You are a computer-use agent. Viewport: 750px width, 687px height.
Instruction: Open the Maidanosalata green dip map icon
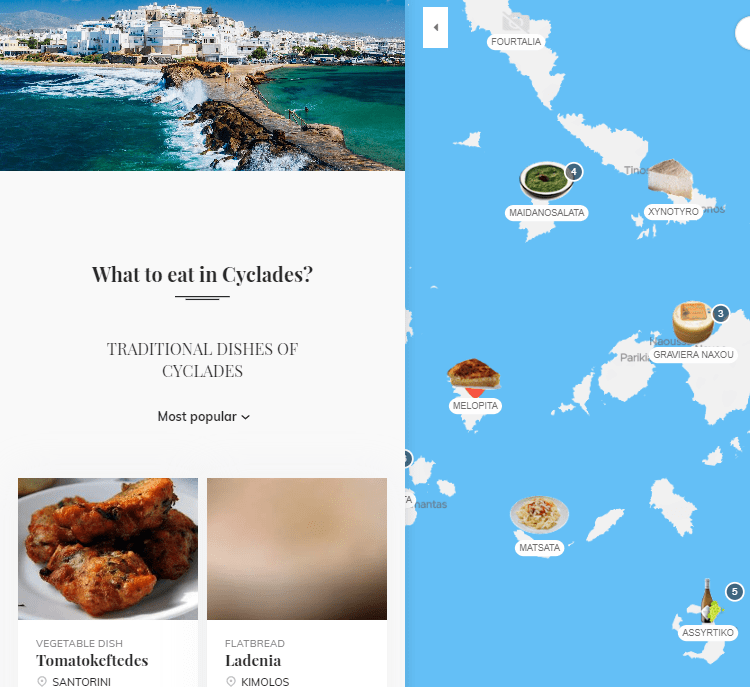point(546,180)
